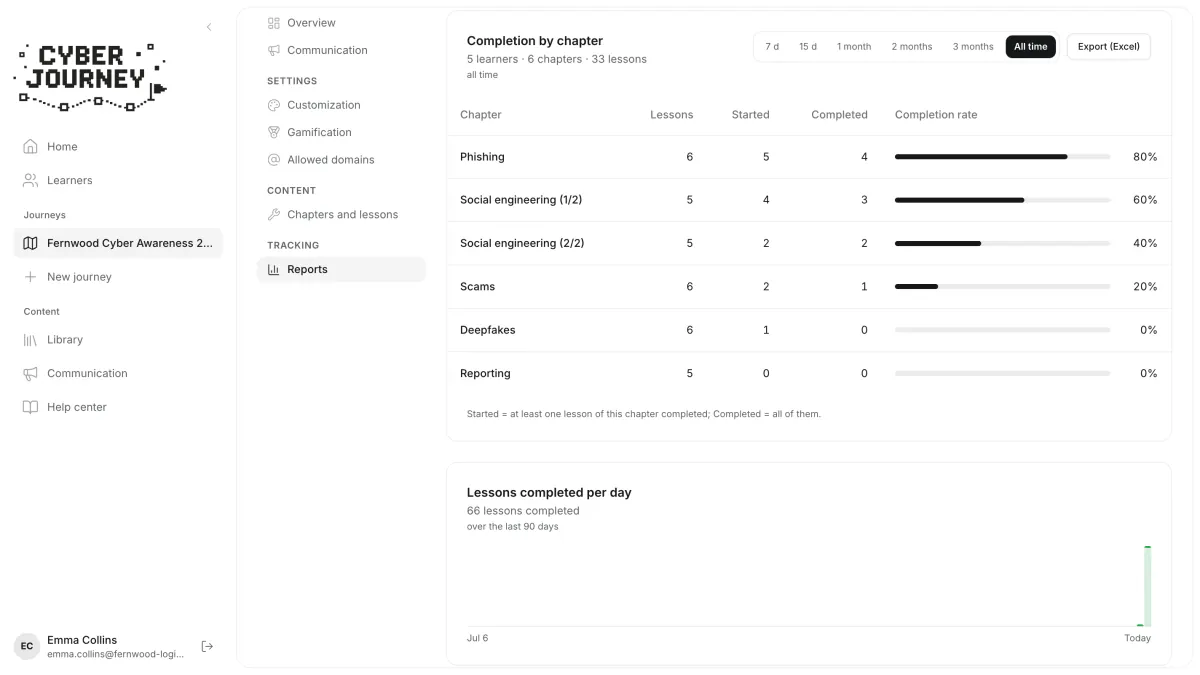This screenshot has height=675, width=1200.
Task: Choose the 3 months time range
Action: point(973,47)
